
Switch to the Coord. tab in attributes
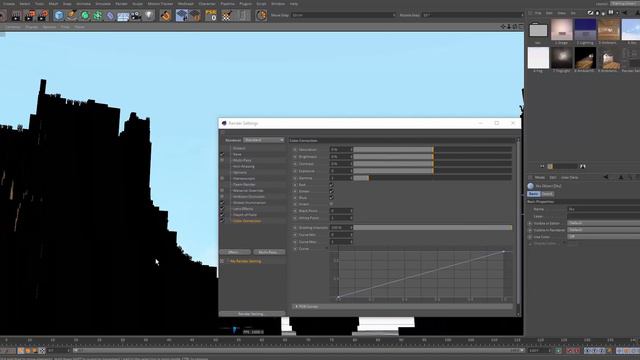pyautogui.click(x=547, y=194)
